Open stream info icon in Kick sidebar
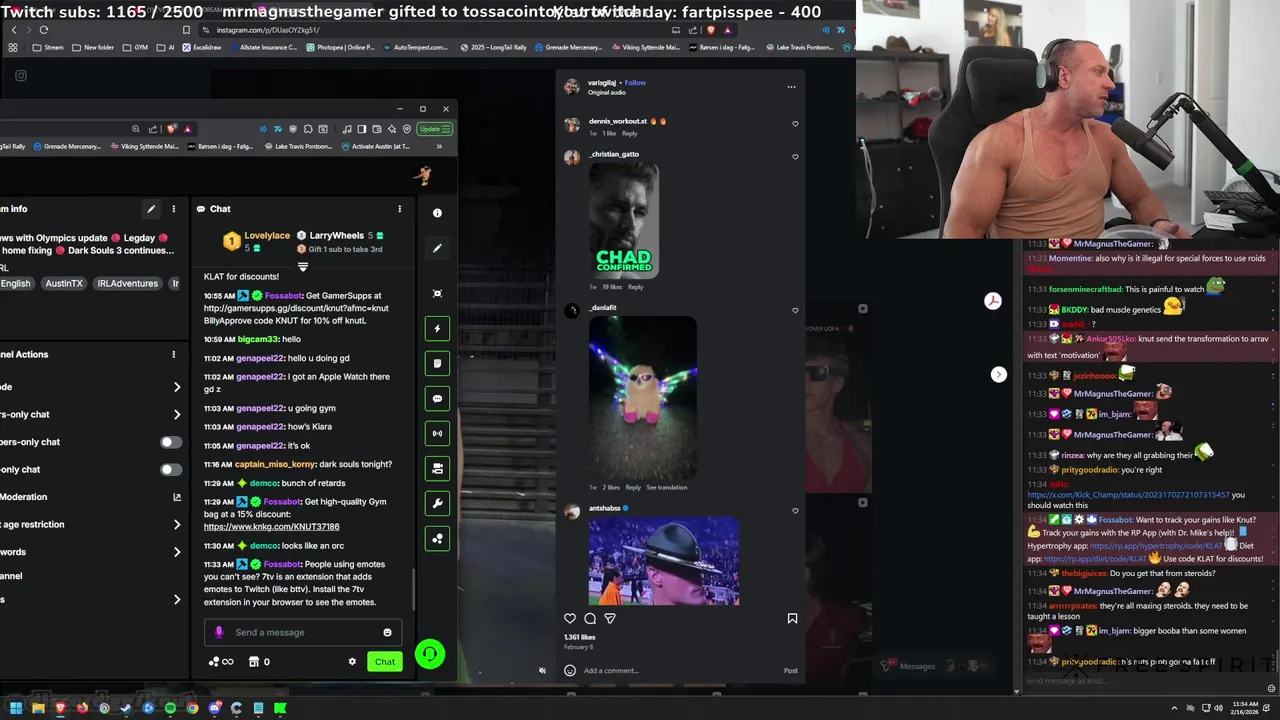This screenshot has width=1280, height=720. click(x=437, y=213)
